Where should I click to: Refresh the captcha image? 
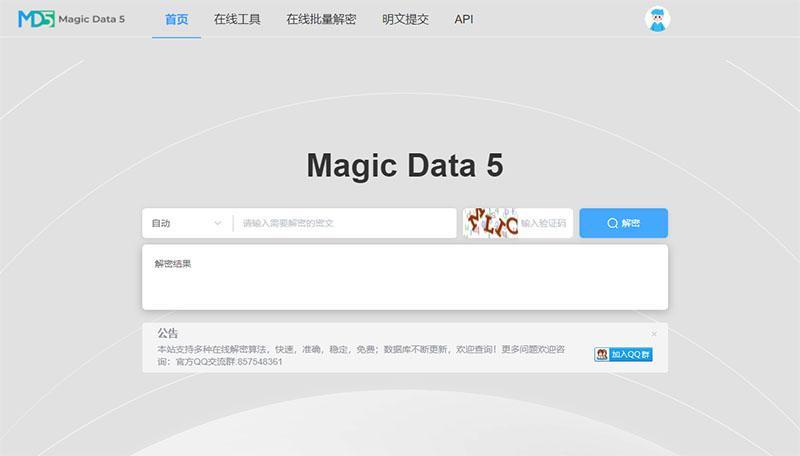pyautogui.click(x=490, y=223)
